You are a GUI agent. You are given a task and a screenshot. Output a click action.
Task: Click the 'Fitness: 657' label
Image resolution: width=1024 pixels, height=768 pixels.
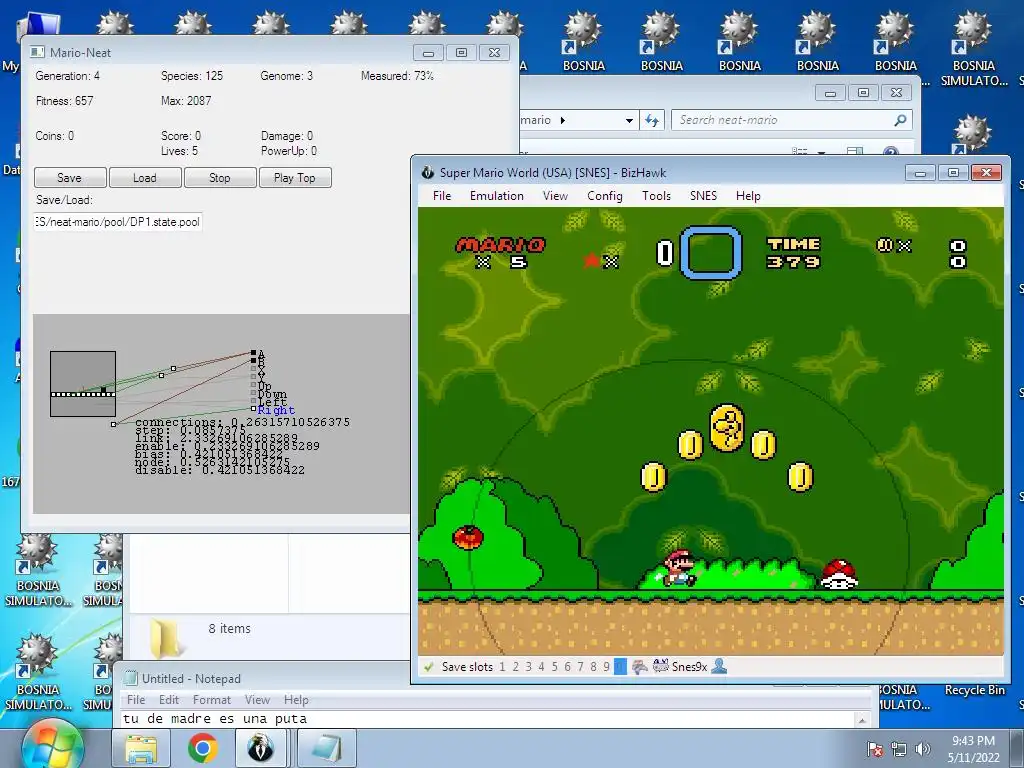tap(65, 101)
